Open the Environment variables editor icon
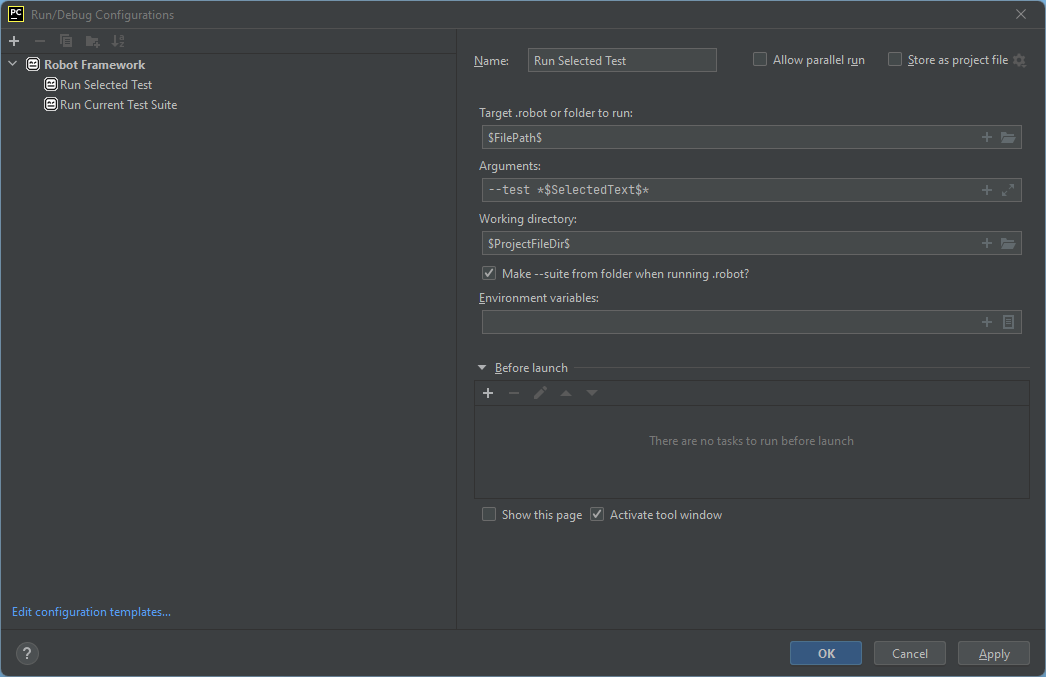Image resolution: width=1046 pixels, height=677 pixels. pyautogui.click(x=1008, y=322)
